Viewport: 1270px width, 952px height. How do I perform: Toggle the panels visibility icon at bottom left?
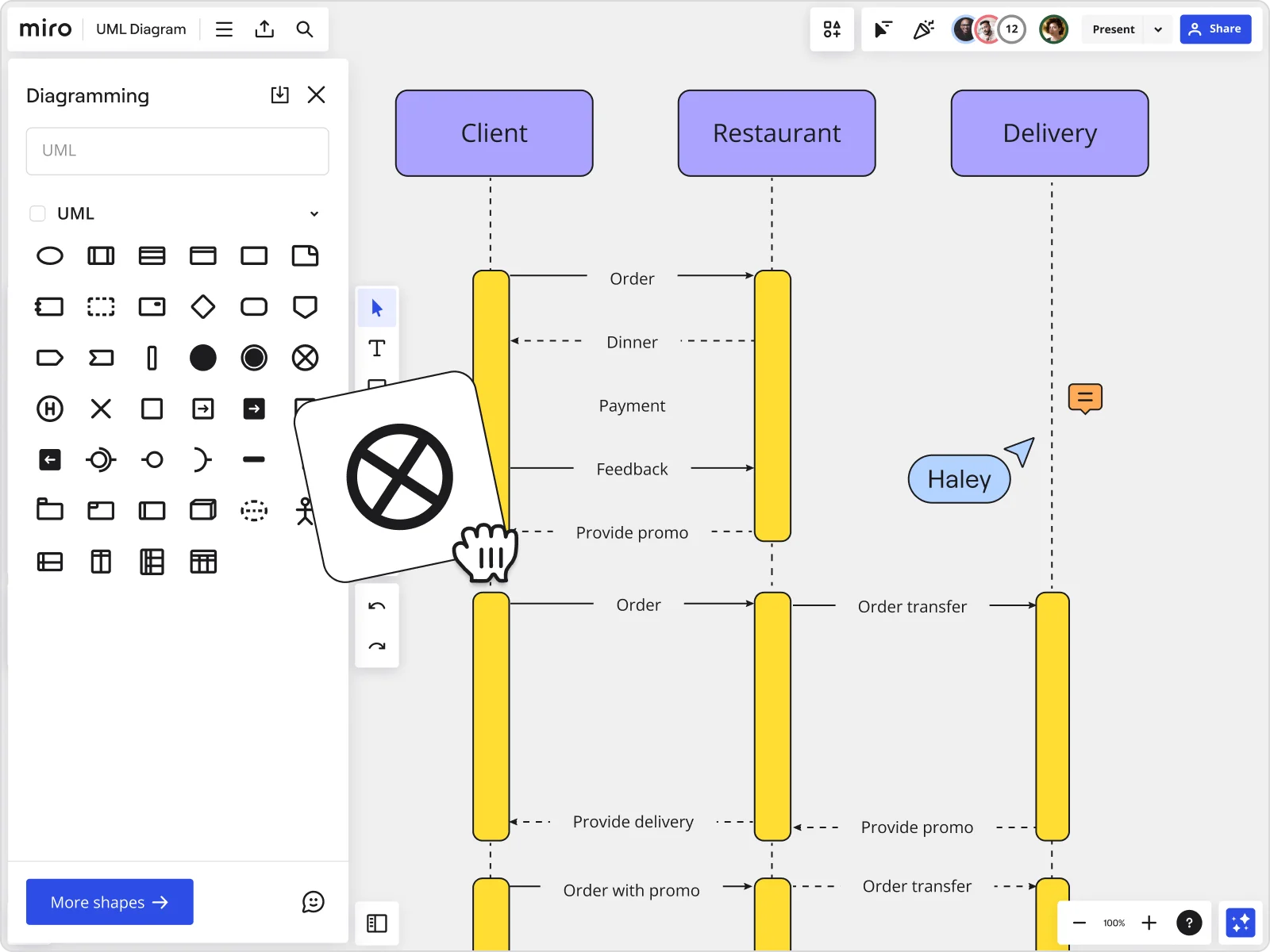click(x=377, y=923)
